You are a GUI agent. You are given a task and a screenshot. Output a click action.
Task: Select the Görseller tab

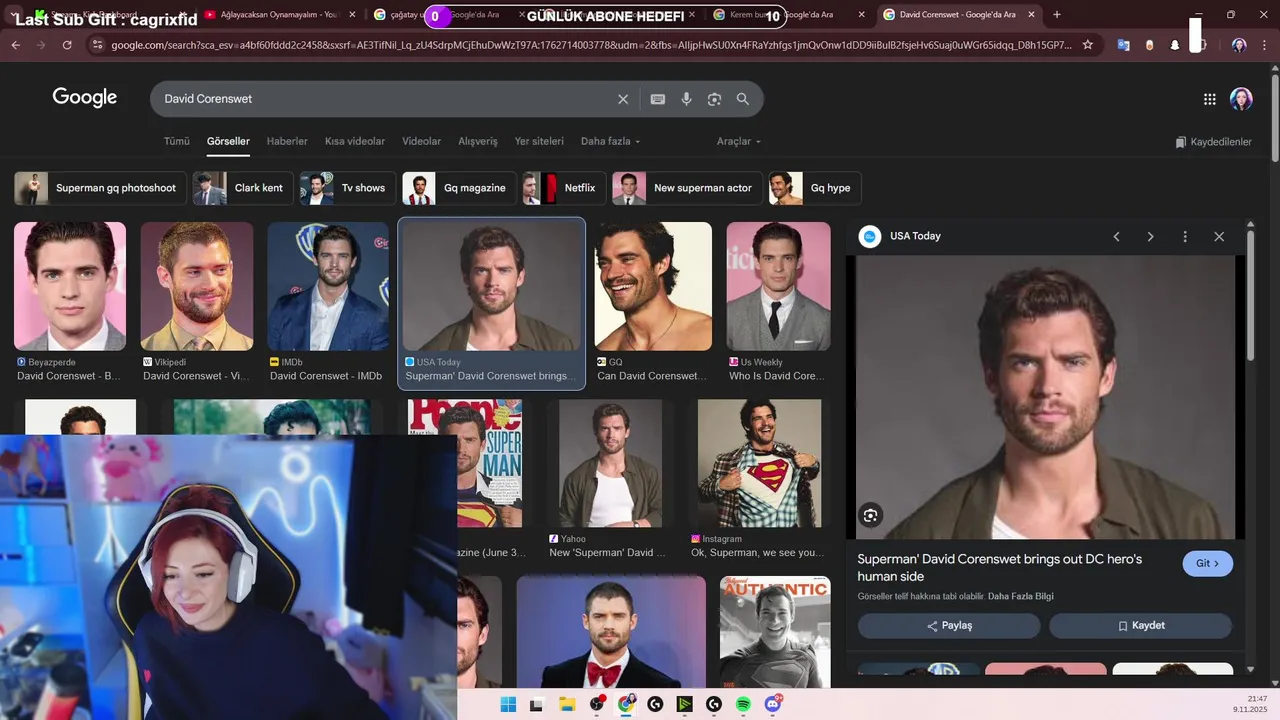(228, 141)
